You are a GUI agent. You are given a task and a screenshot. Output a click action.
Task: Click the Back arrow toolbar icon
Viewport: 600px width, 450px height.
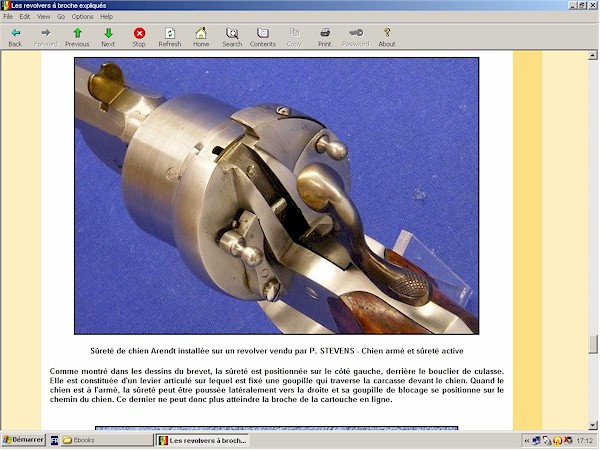point(15,37)
